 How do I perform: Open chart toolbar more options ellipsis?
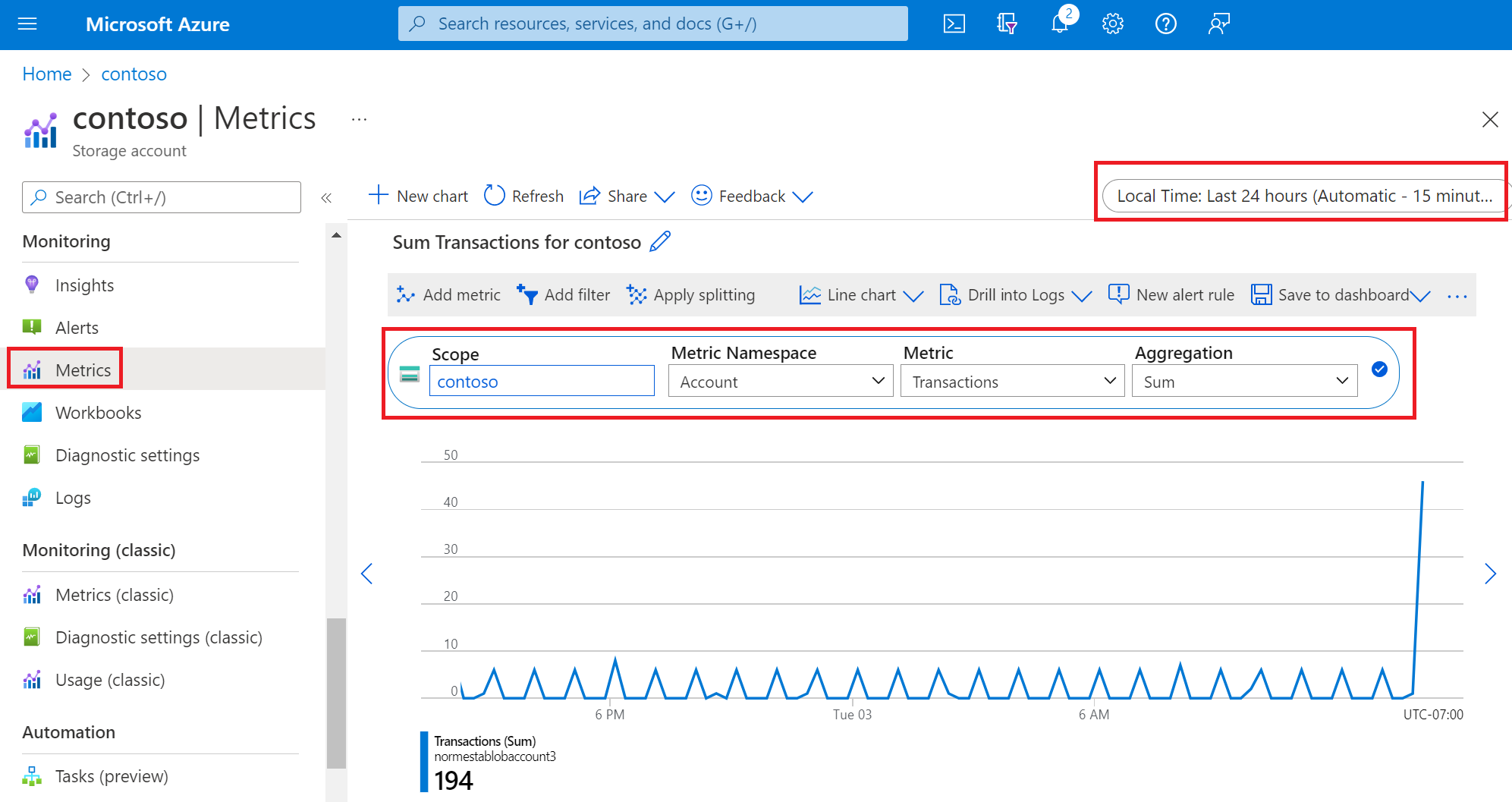(x=1457, y=296)
